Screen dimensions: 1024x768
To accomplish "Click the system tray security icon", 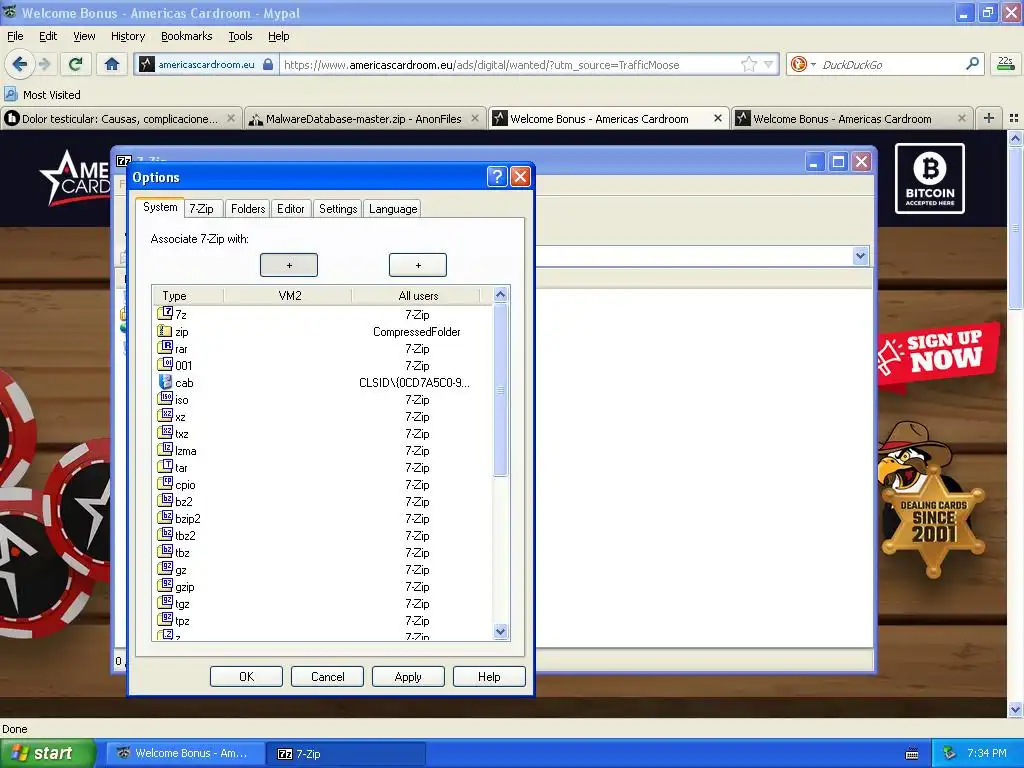I will click(949, 753).
